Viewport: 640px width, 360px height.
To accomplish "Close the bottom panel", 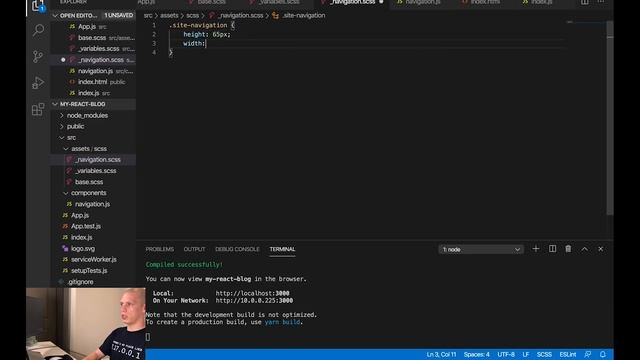I will tap(601, 249).
